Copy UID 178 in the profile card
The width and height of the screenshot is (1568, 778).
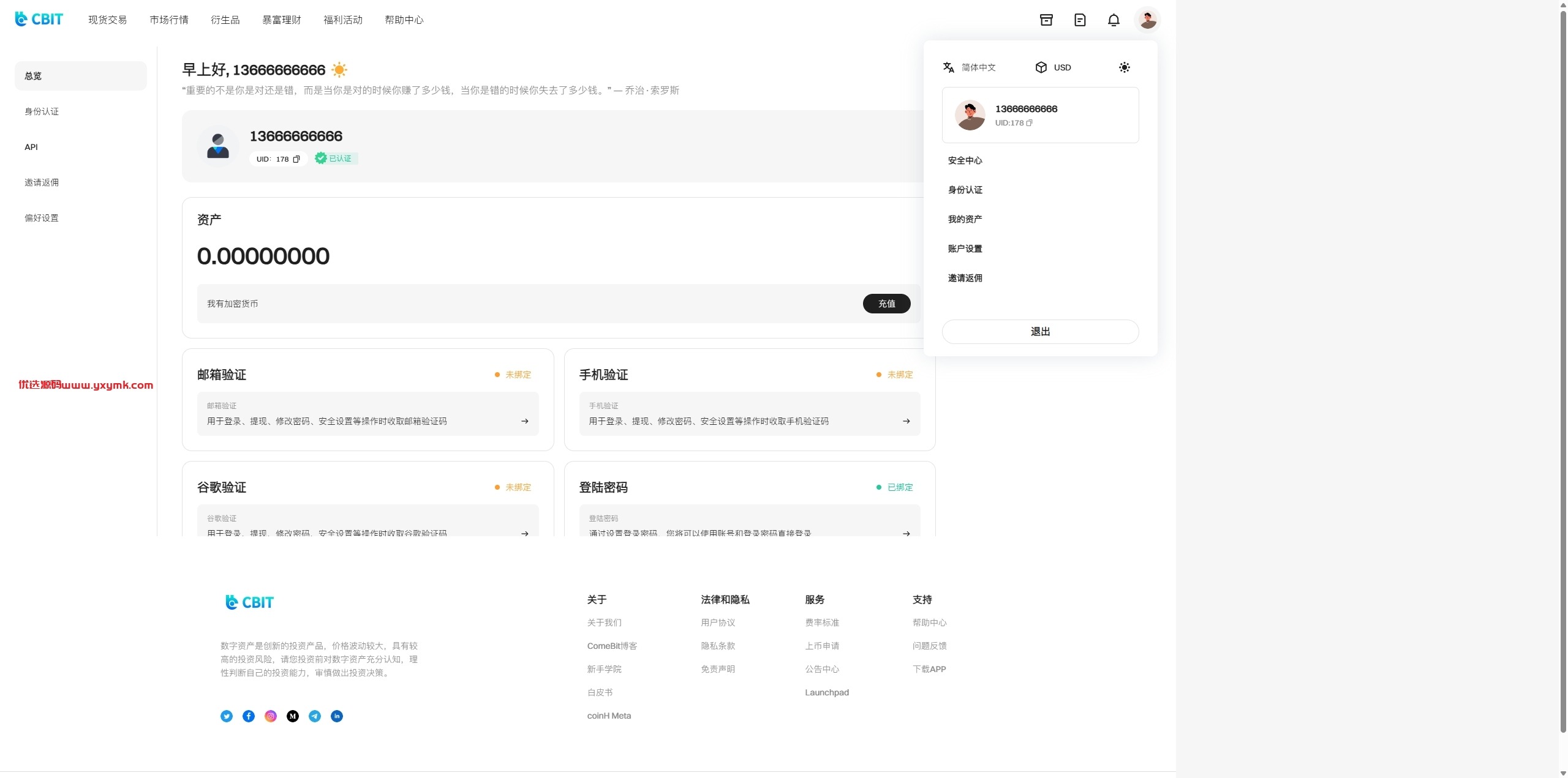tap(296, 159)
